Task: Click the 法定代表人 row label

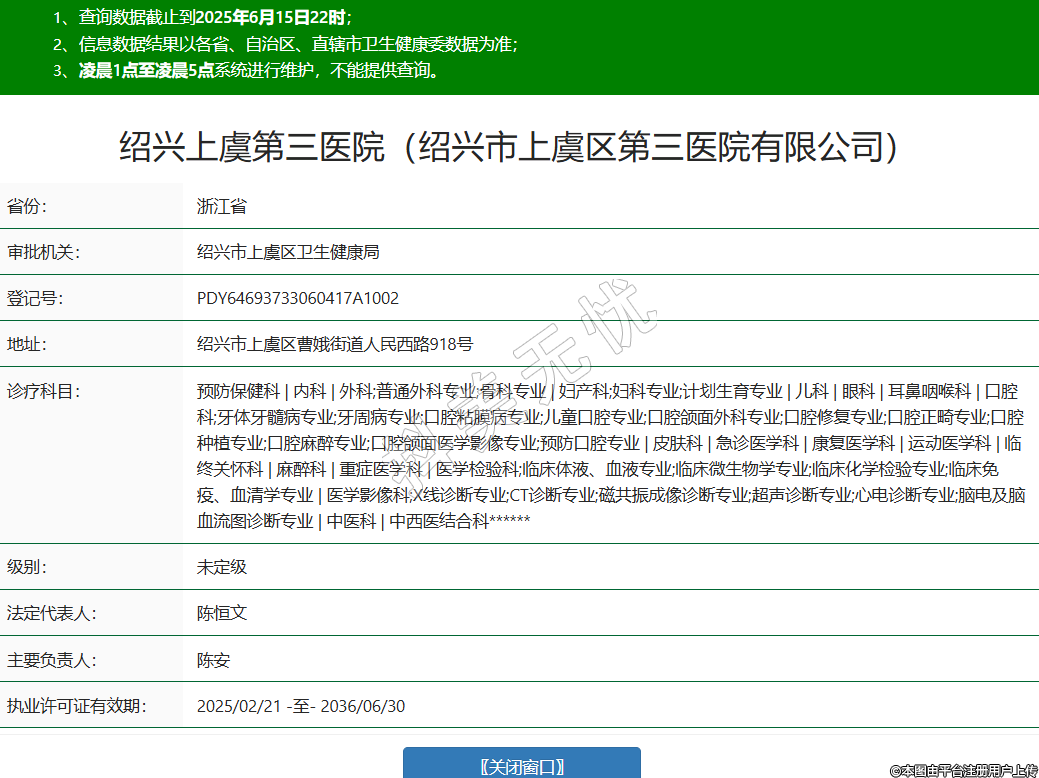Action: (x=51, y=613)
